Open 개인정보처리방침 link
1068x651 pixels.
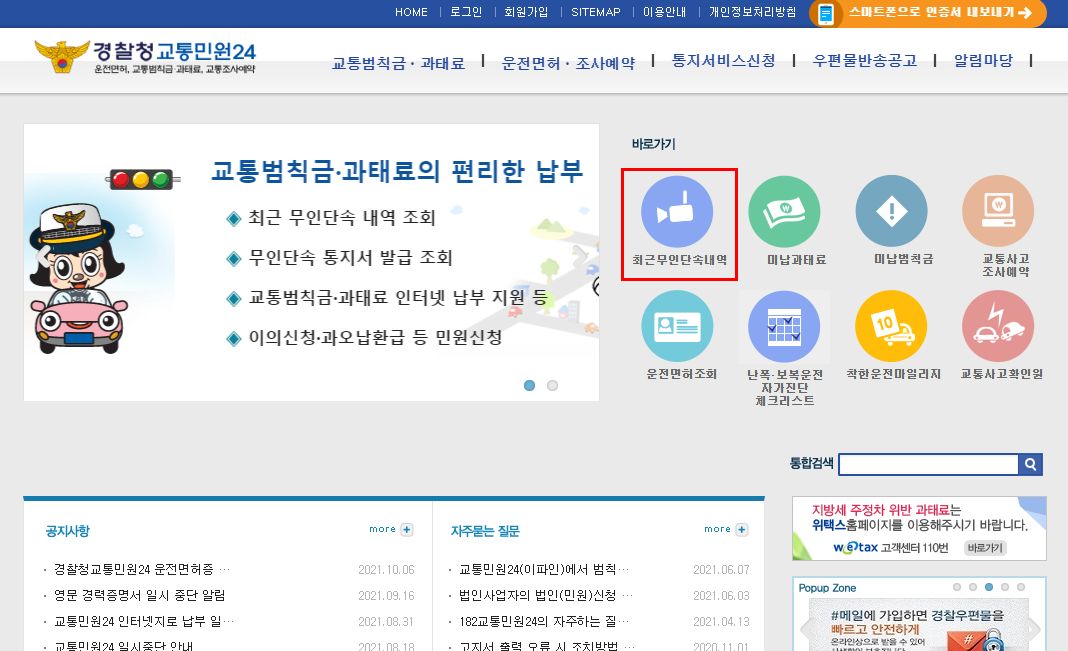753,12
